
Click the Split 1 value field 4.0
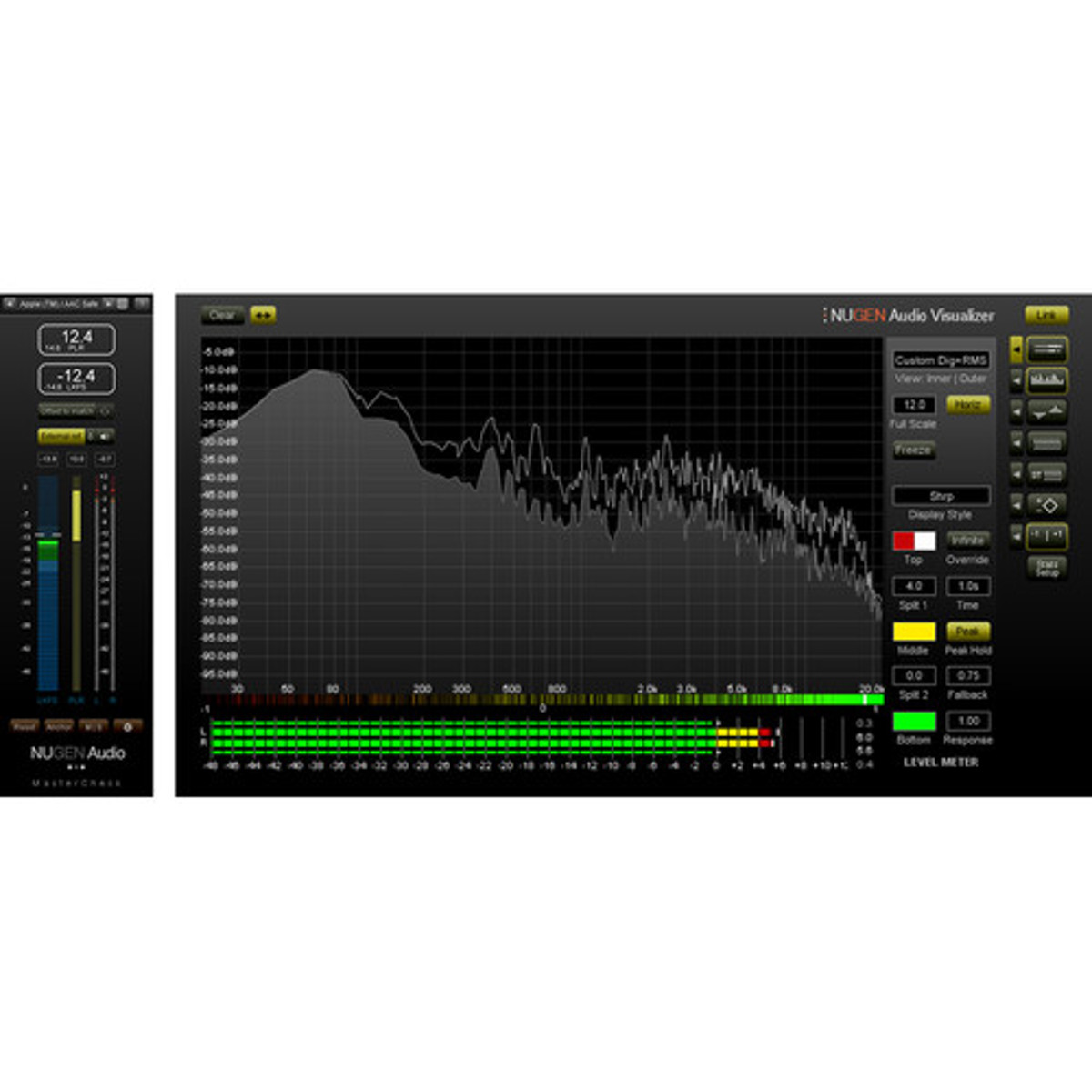914,586
